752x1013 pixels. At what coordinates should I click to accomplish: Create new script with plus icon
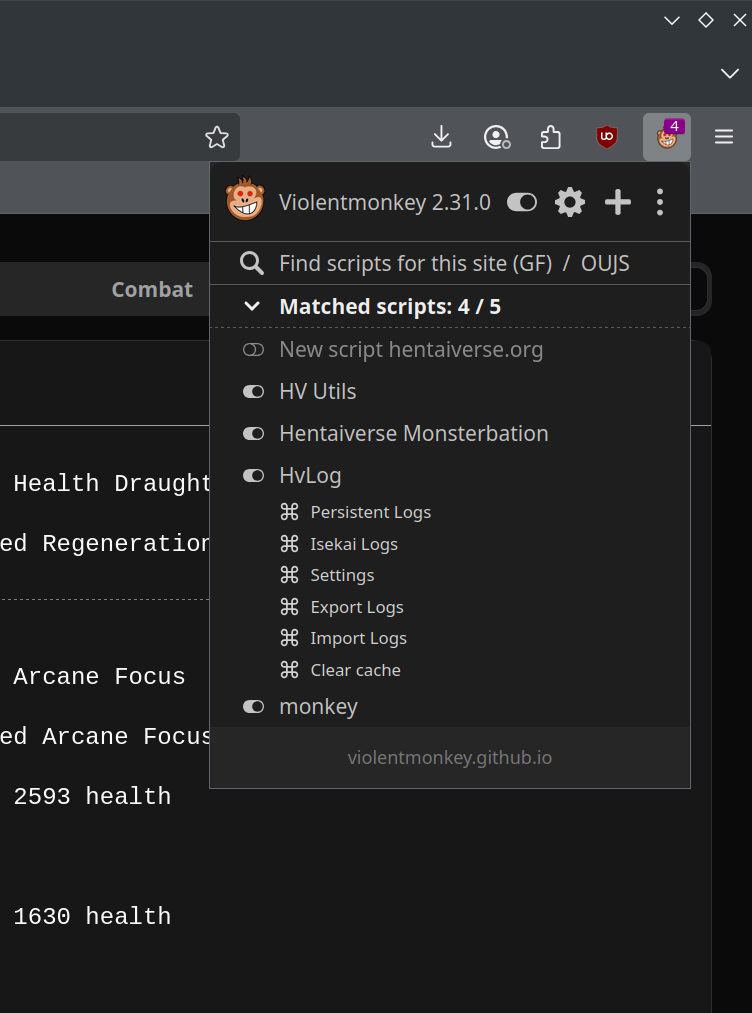[x=618, y=203]
